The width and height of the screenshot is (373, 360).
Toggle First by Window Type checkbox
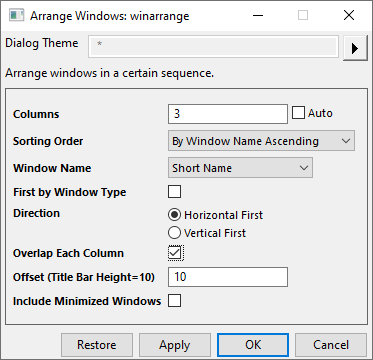click(x=175, y=192)
